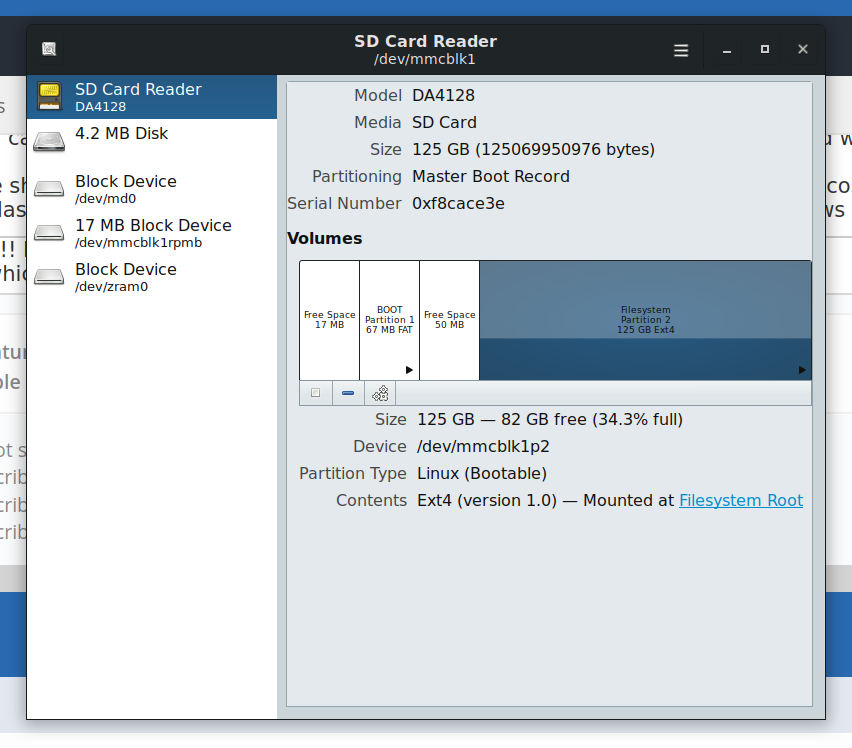The width and height of the screenshot is (852, 748).
Task: Open the hamburger drive options menu
Action: (681, 50)
